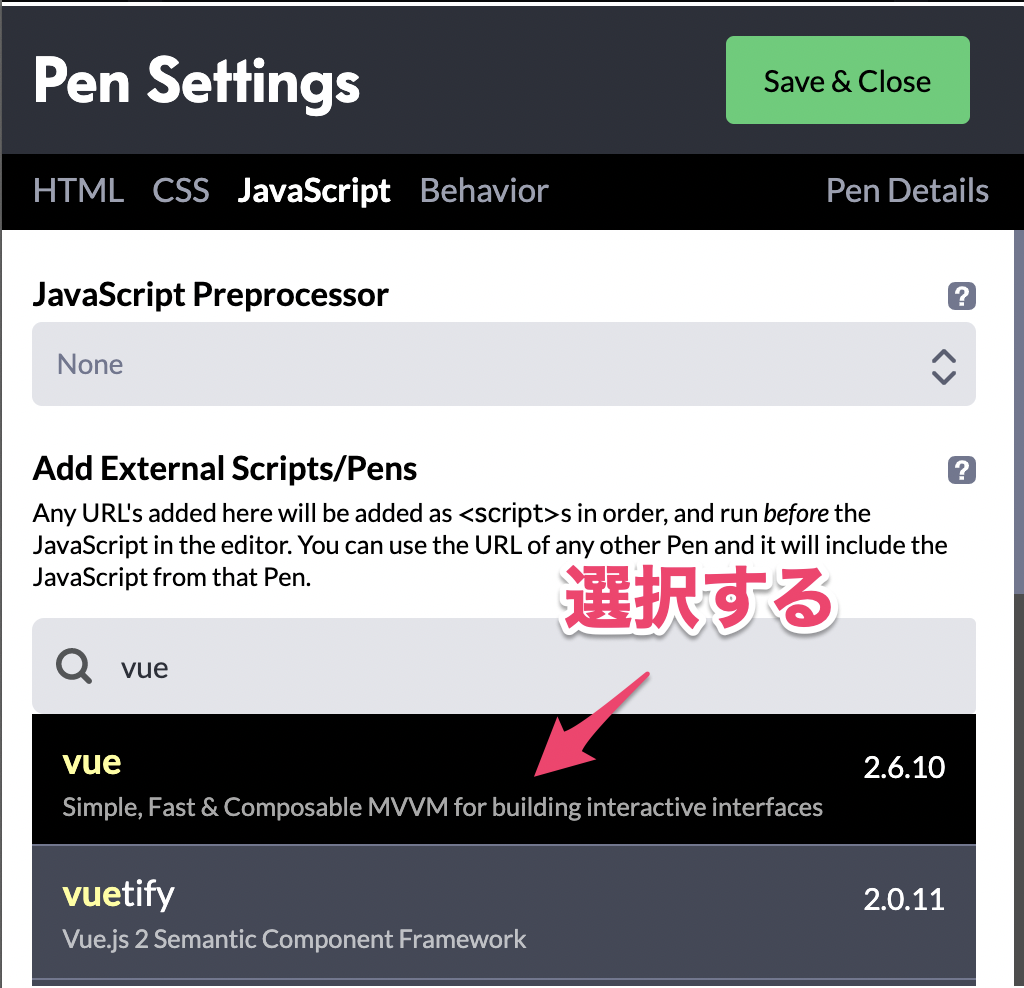Click version 2.0.11 on the vuetify result
1024x988 pixels.
904,898
